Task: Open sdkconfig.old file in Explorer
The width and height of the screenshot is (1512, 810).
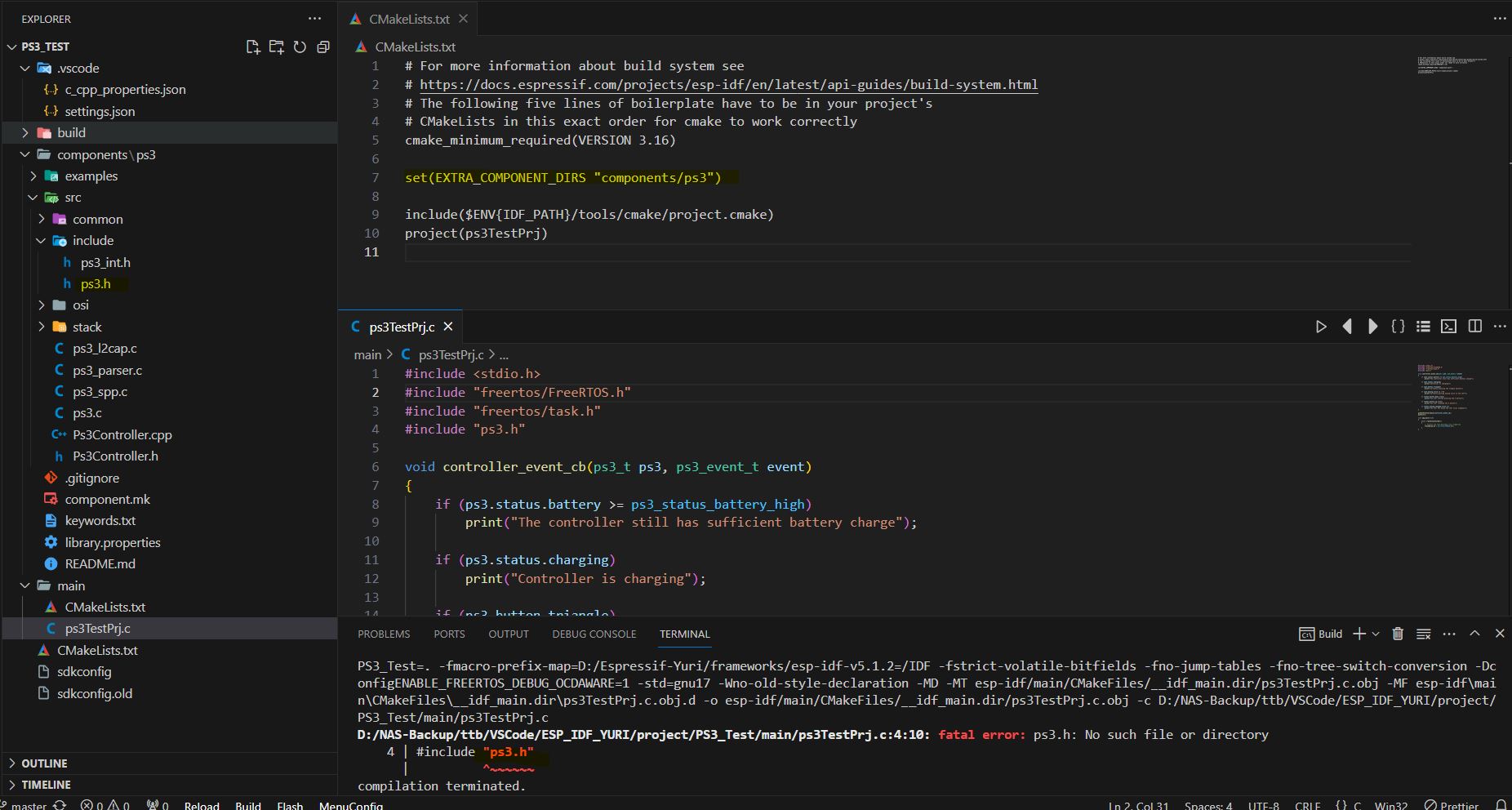Action: (x=95, y=693)
